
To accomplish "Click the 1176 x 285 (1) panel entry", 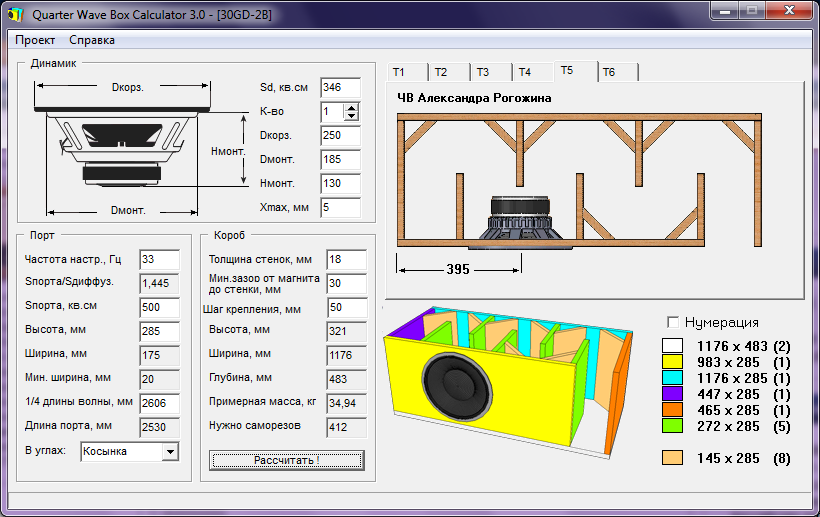I will click(x=744, y=378).
